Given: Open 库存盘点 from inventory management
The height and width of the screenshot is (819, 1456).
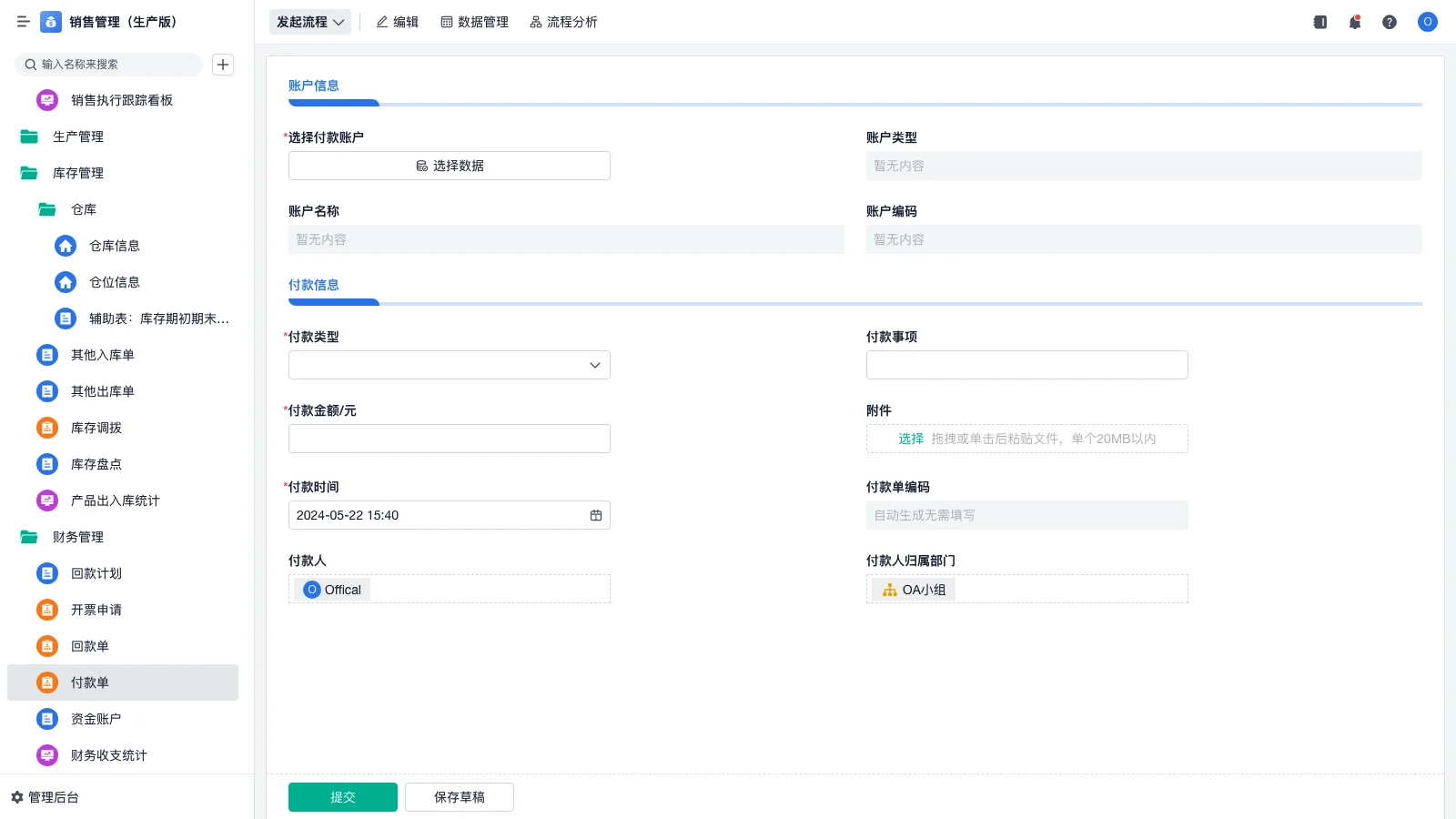Looking at the screenshot, I should tap(96, 464).
